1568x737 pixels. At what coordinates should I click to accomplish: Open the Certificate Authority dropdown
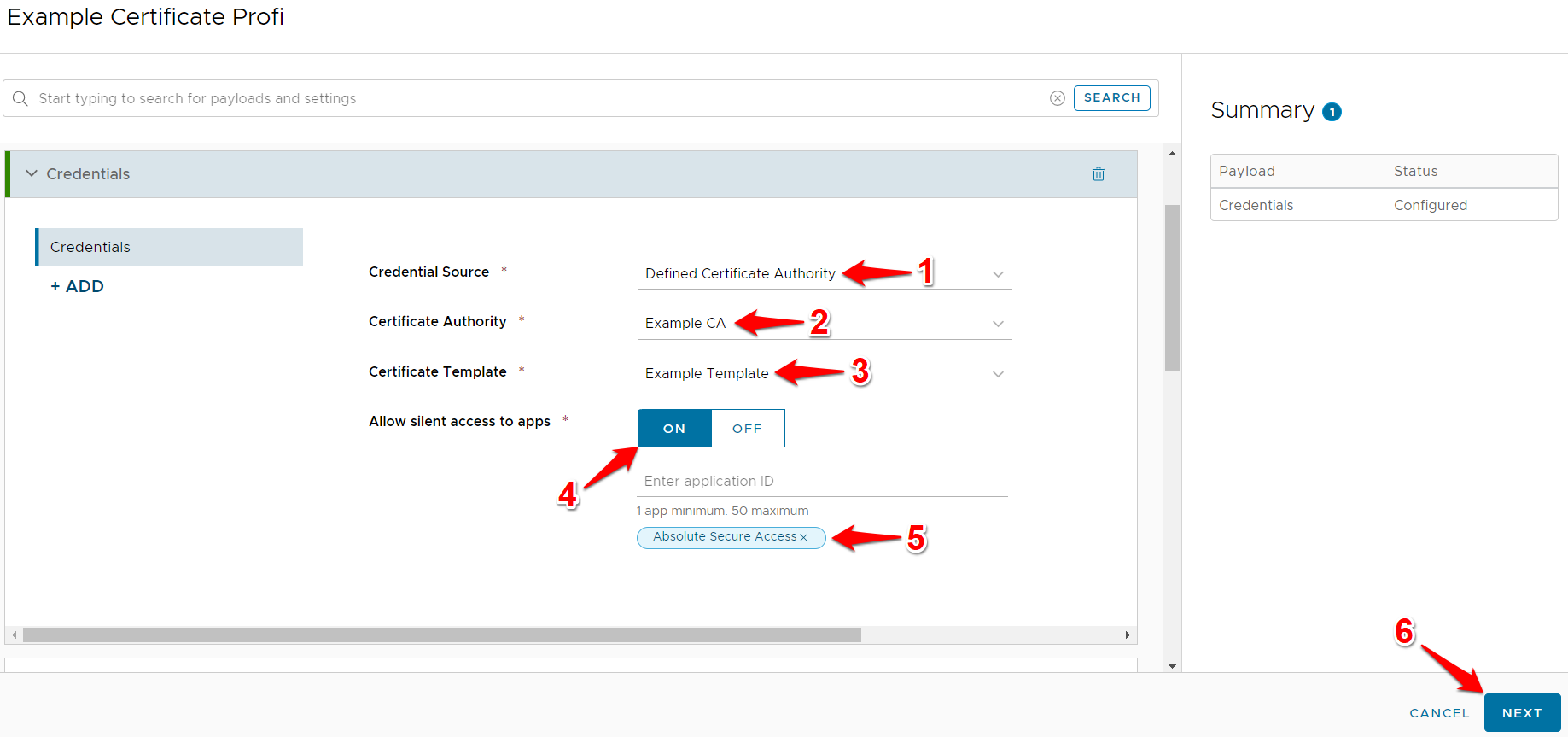coord(825,323)
